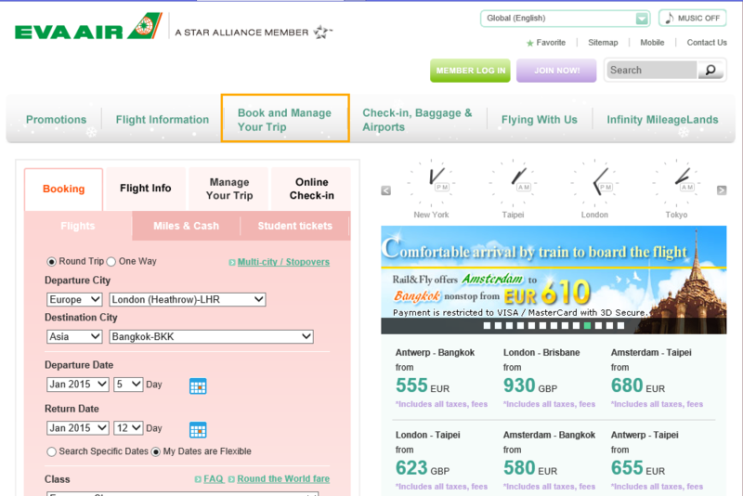Open the Europe departure region dropdown

point(74,299)
